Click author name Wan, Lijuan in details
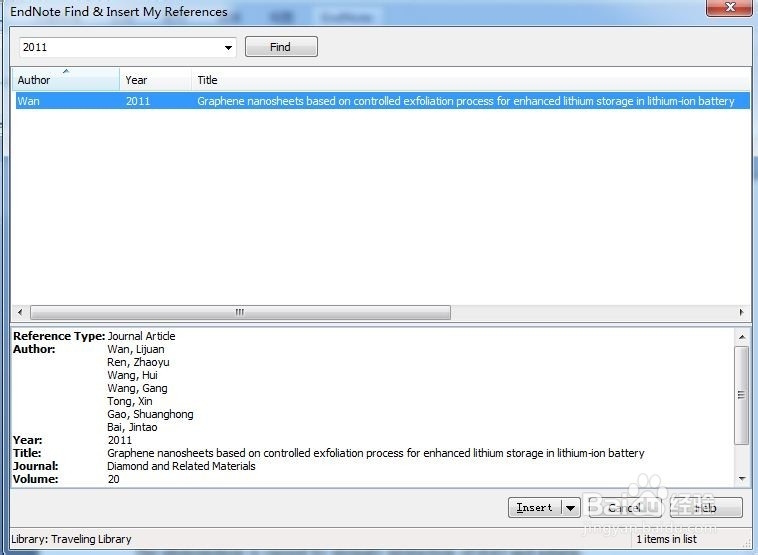758x555 pixels. [136, 349]
